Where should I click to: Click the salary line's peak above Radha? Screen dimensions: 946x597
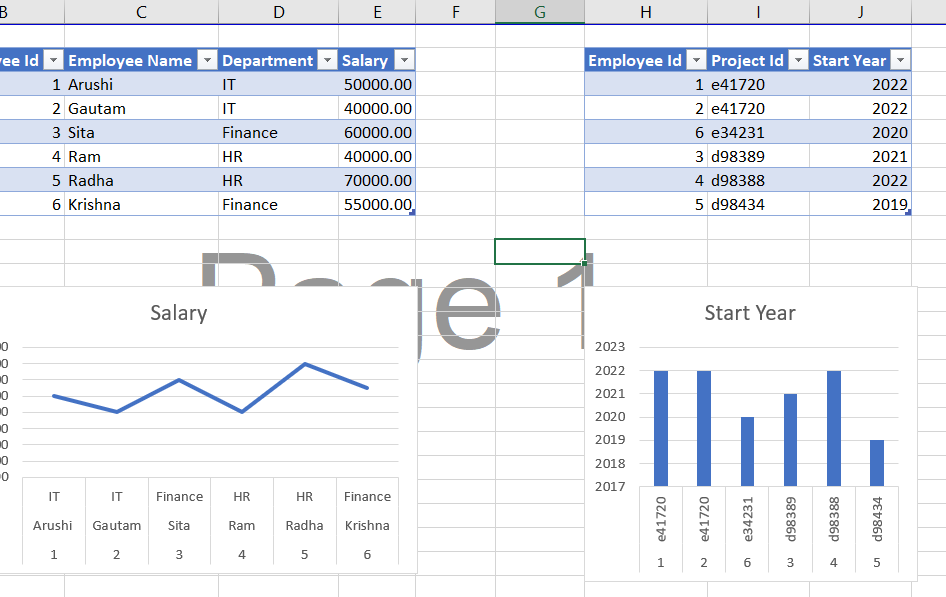tap(305, 364)
